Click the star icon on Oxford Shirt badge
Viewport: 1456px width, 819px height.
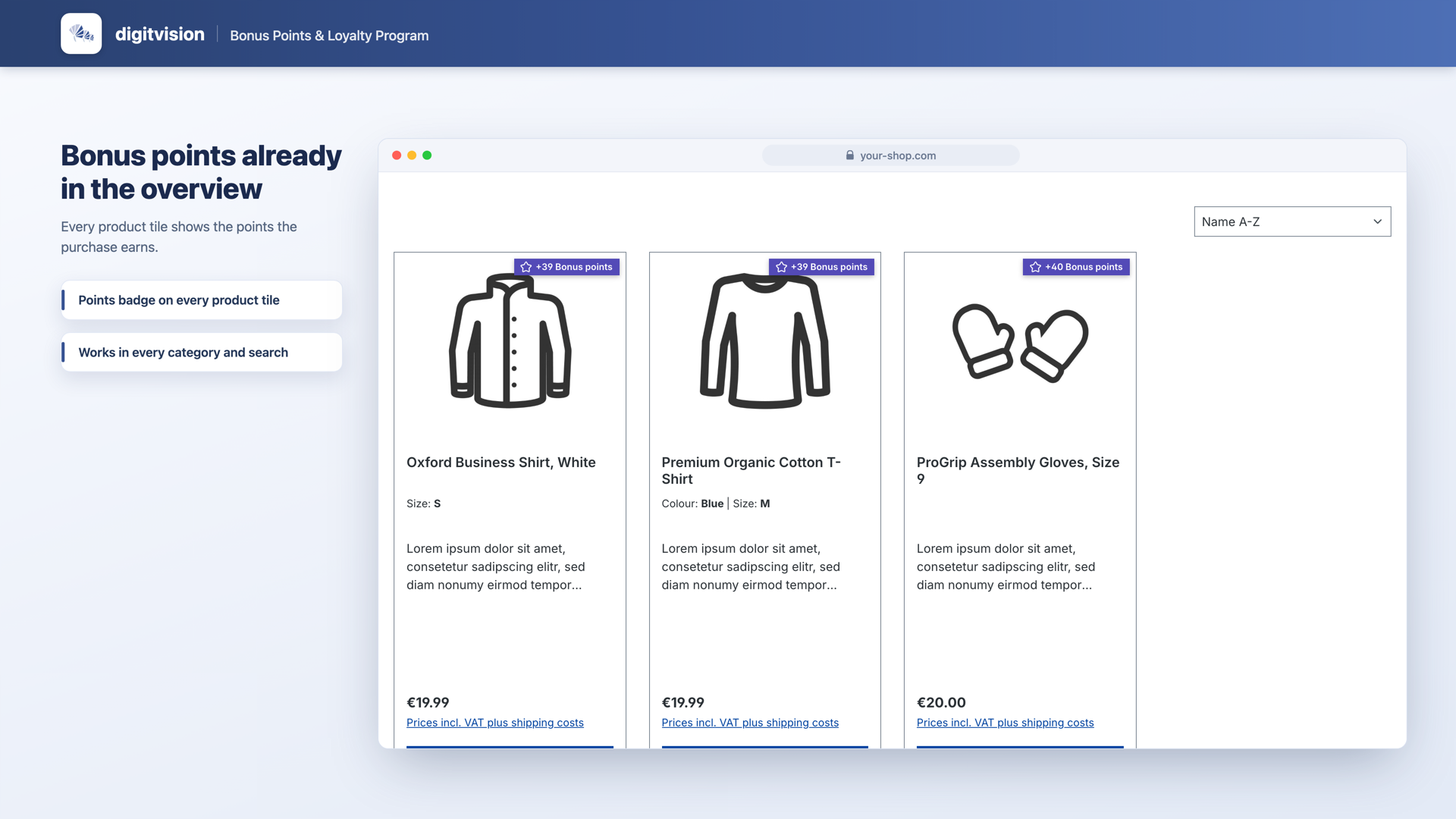pos(526,267)
